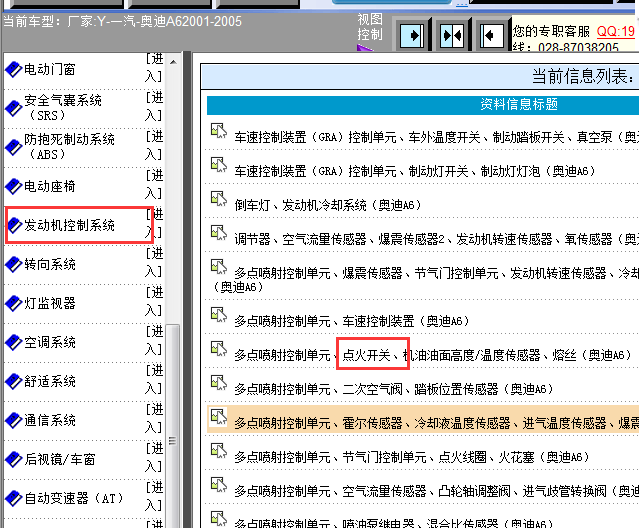
Task: Click book icon beside 电动座椅
Action: tap(13, 186)
